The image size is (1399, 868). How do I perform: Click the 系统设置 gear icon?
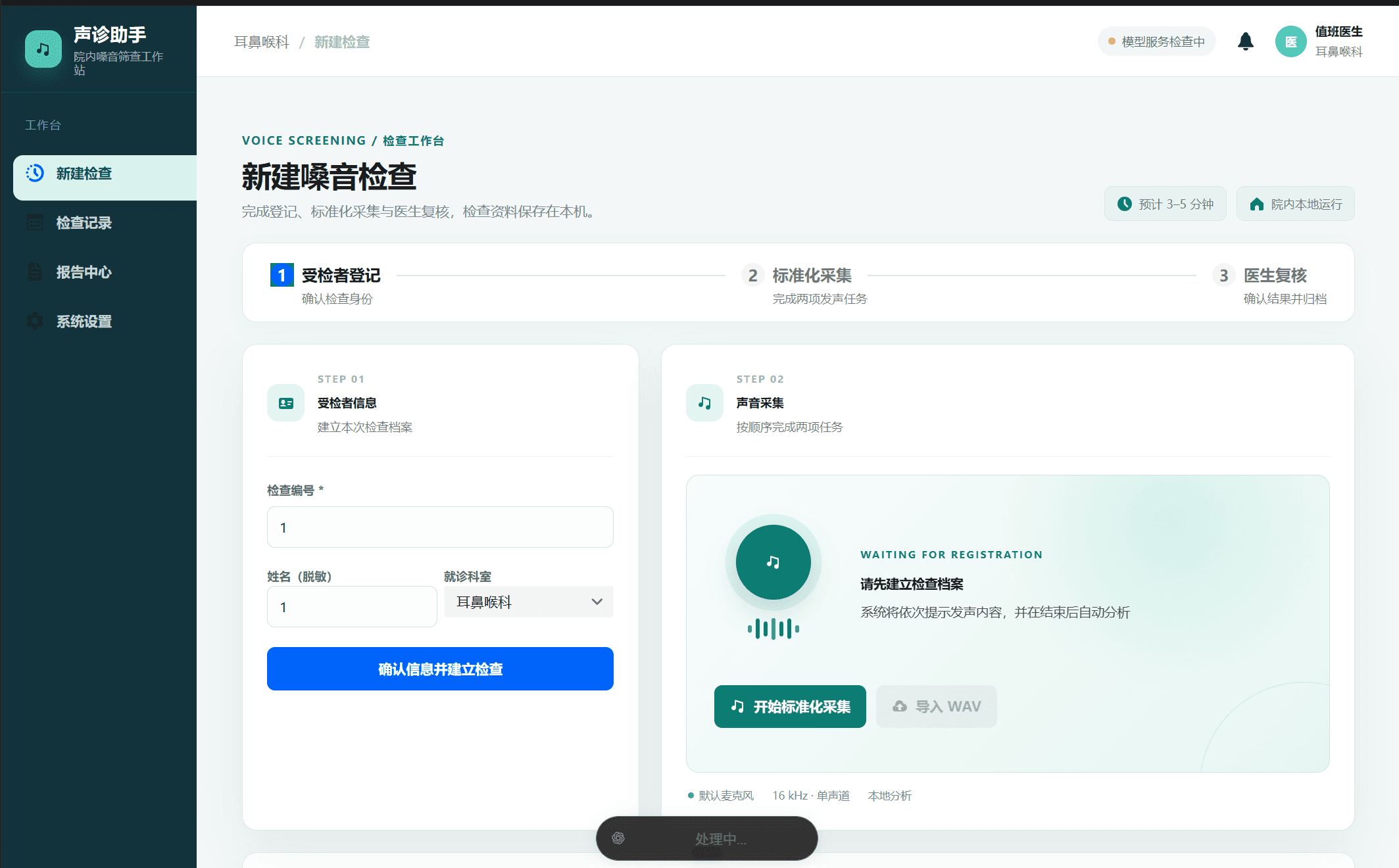35,321
